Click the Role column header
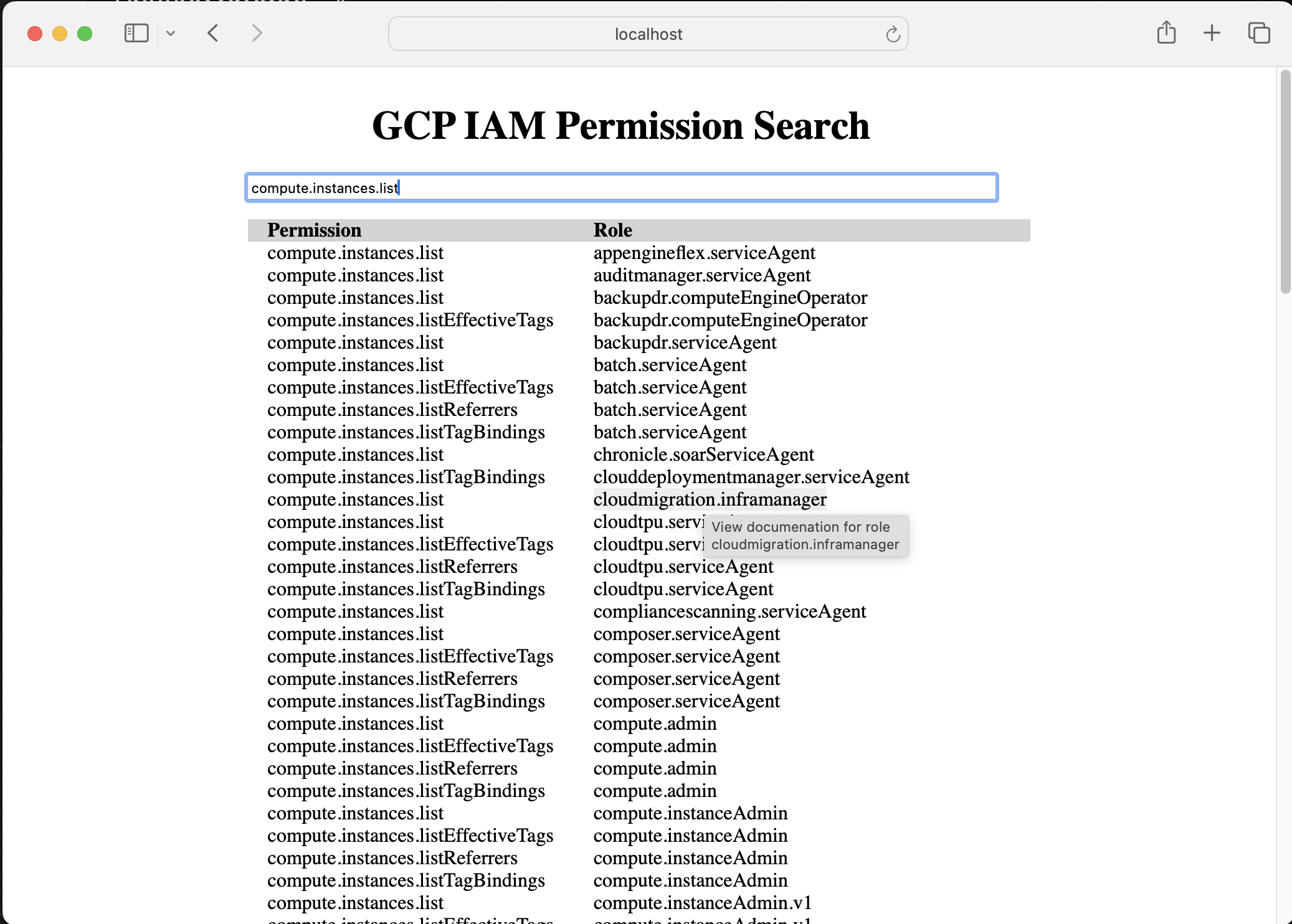 [612, 230]
